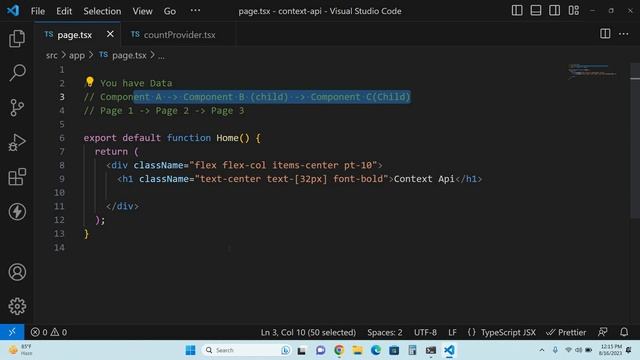This screenshot has height=360, width=640.
Task: Change encoding via UTF-8
Action: (425, 332)
